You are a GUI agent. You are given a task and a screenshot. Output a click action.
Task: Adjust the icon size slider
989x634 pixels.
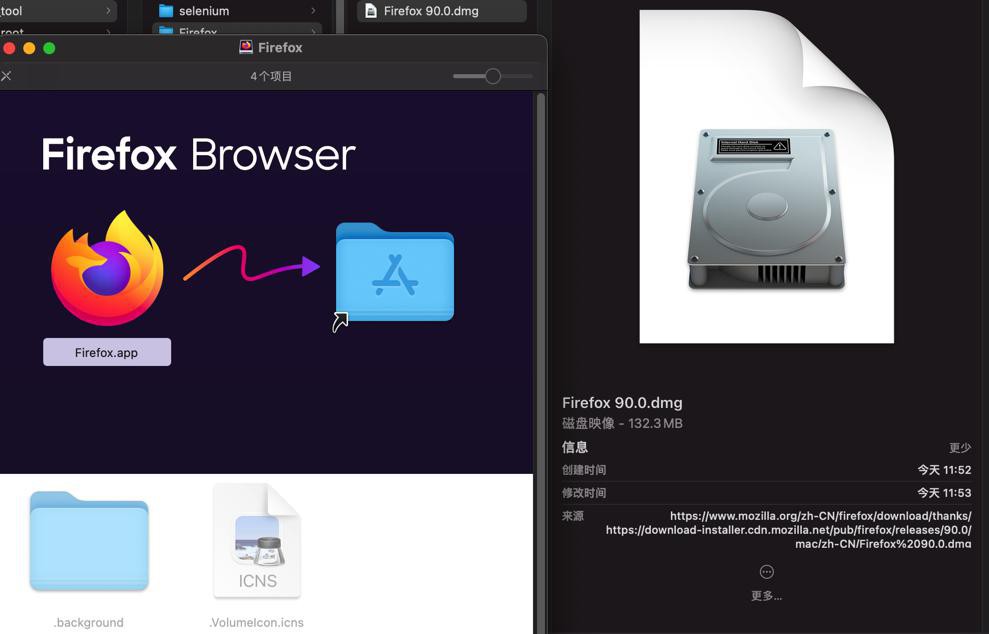click(493, 76)
